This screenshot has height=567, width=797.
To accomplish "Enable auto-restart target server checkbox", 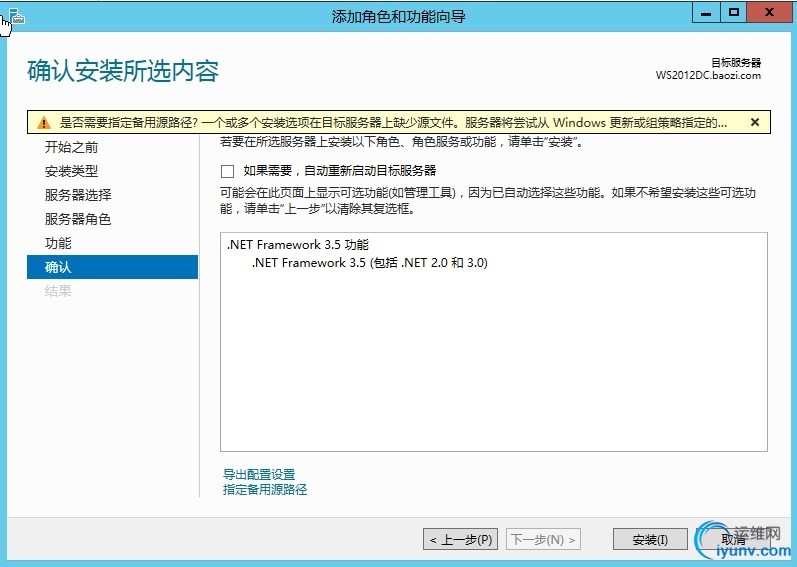I will [228, 171].
